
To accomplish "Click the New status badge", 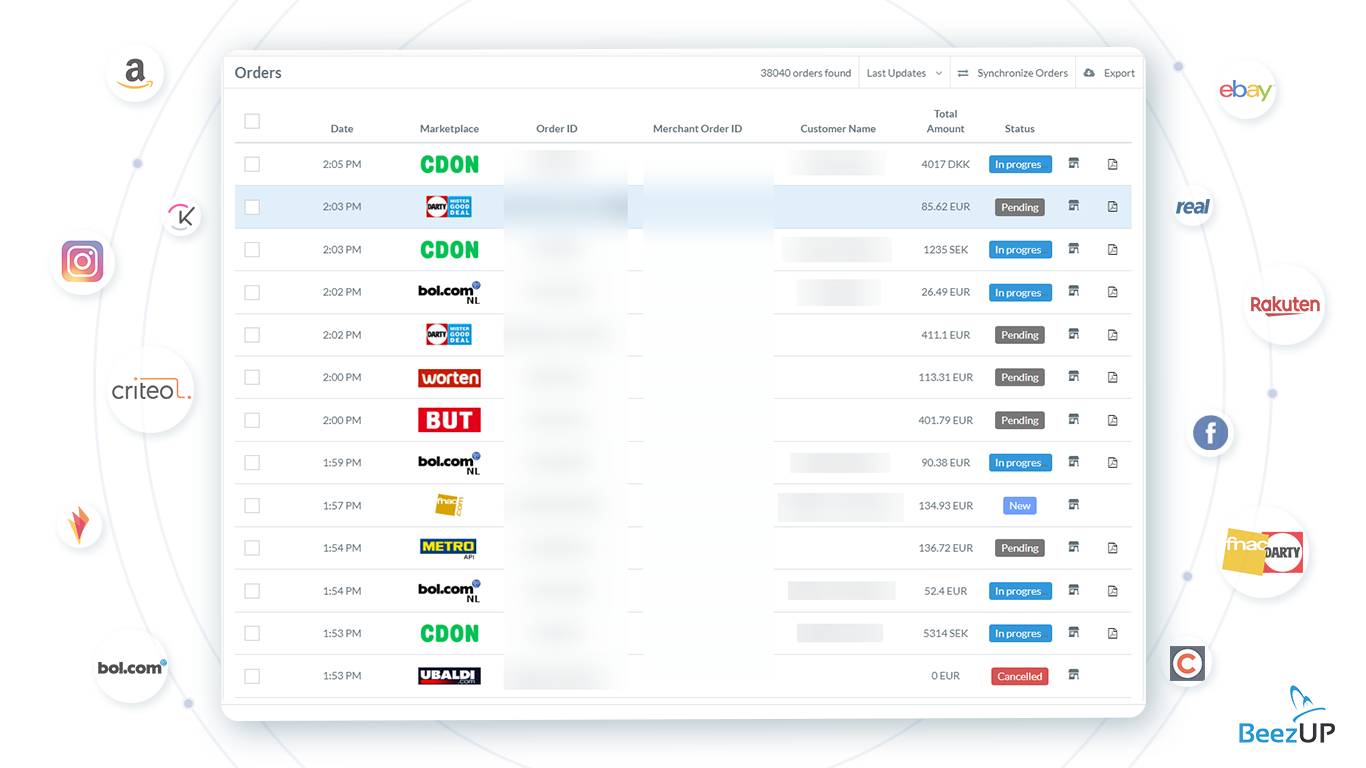I will [x=1020, y=506].
